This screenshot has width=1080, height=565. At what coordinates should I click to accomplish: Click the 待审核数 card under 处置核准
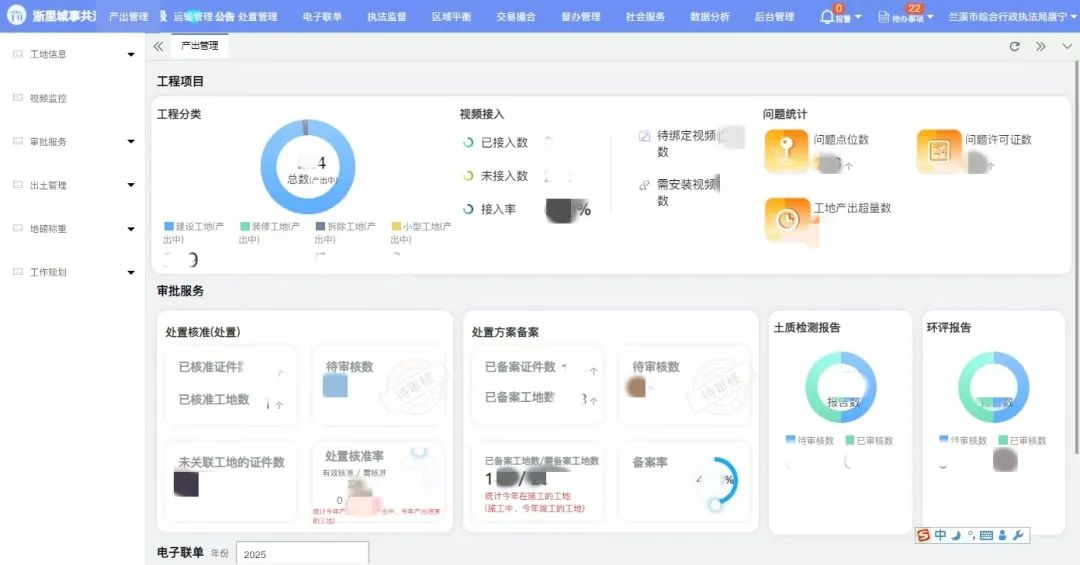tap(378, 385)
